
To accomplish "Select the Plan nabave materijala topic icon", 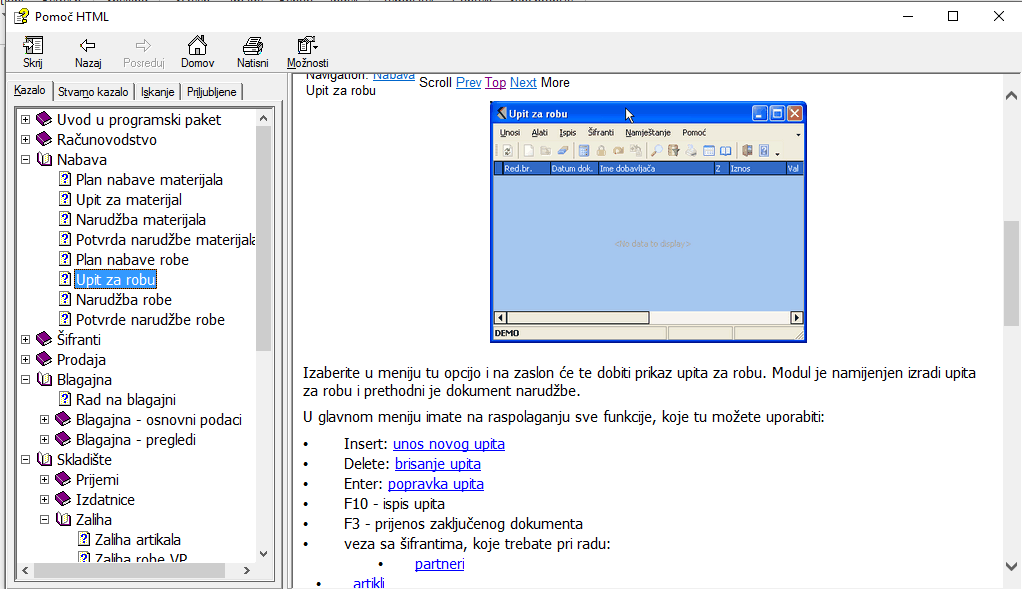I will click(65, 180).
